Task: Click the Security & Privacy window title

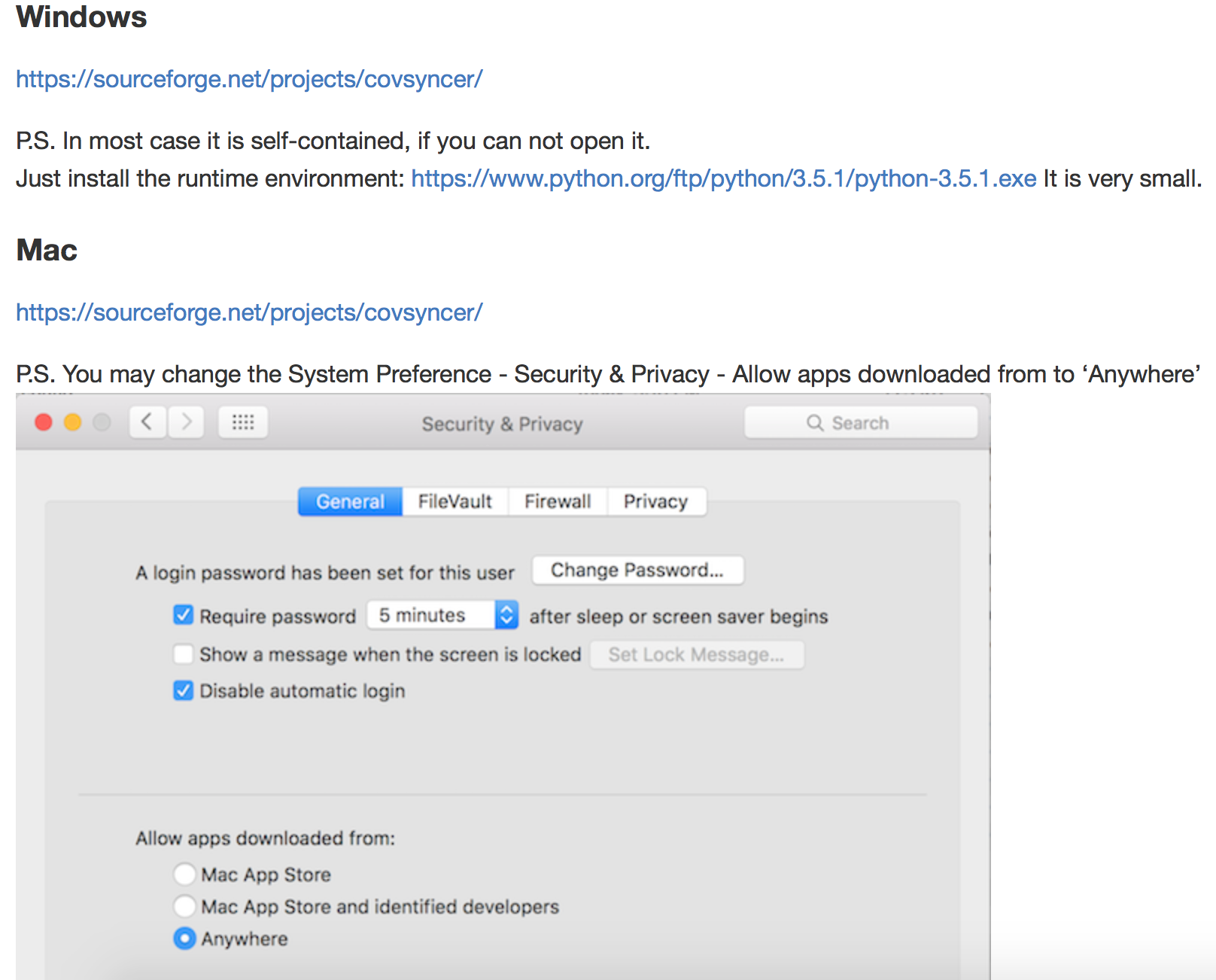Action: click(x=502, y=424)
